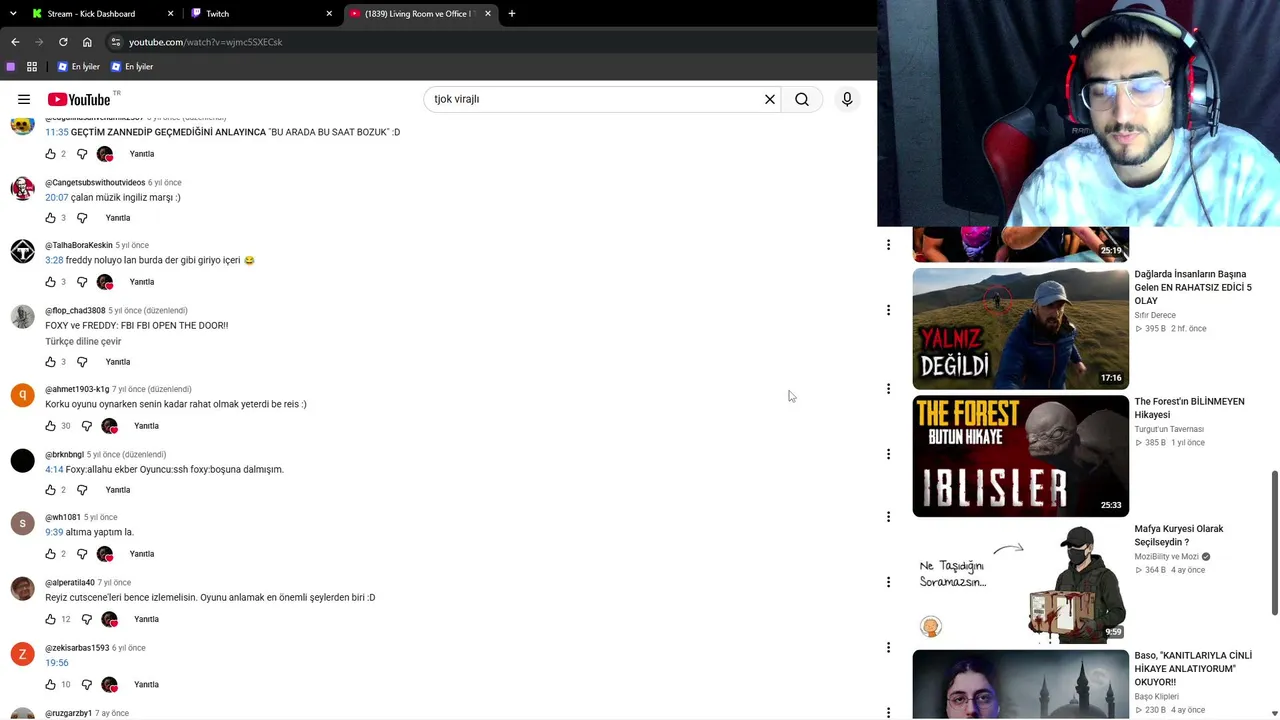Jump to timestamp 3:28 in the video
Image resolution: width=1280 pixels, height=720 pixels.
[54, 260]
